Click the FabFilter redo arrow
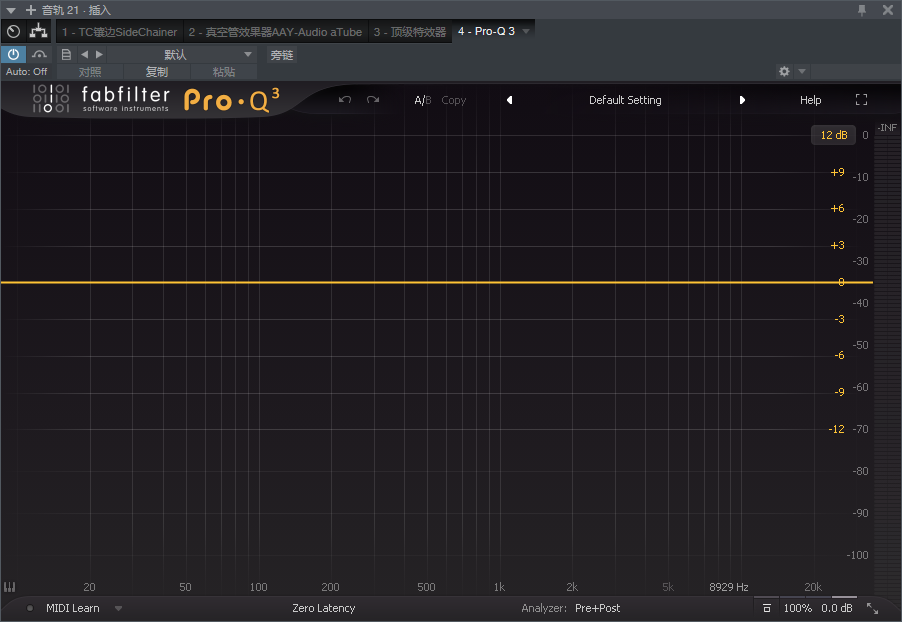This screenshot has height=622, width=902. pyautogui.click(x=373, y=100)
